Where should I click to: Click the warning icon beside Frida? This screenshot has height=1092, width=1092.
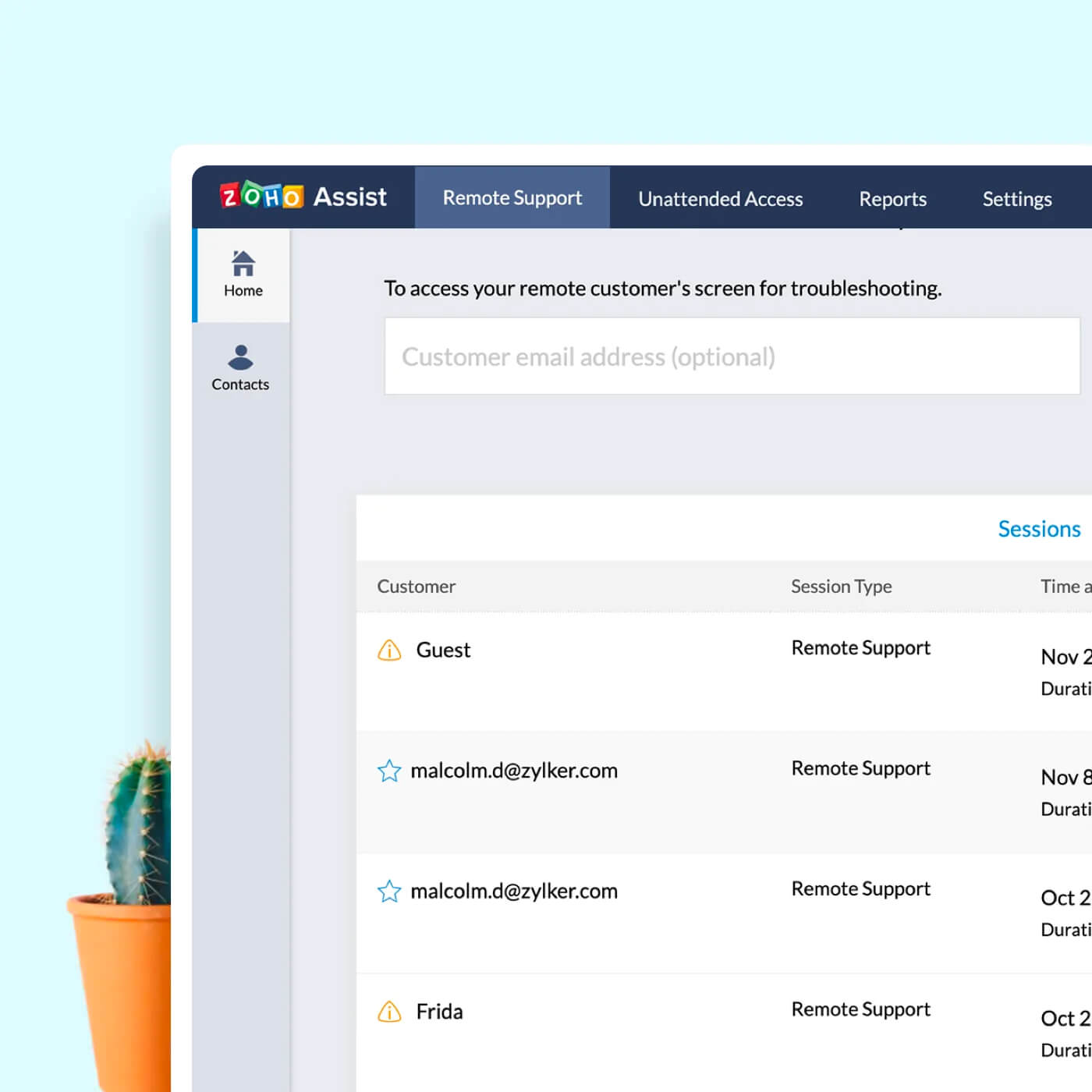point(389,1011)
